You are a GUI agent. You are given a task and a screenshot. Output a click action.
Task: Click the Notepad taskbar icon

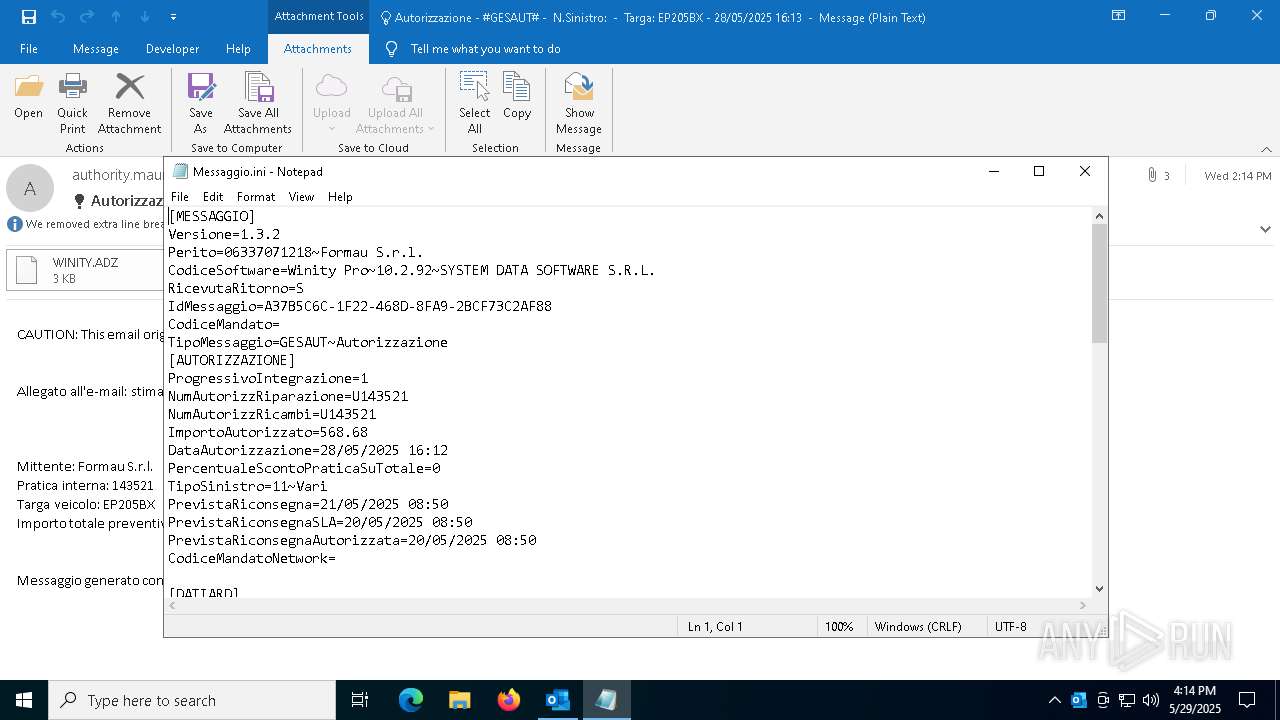tap(606, 700)
